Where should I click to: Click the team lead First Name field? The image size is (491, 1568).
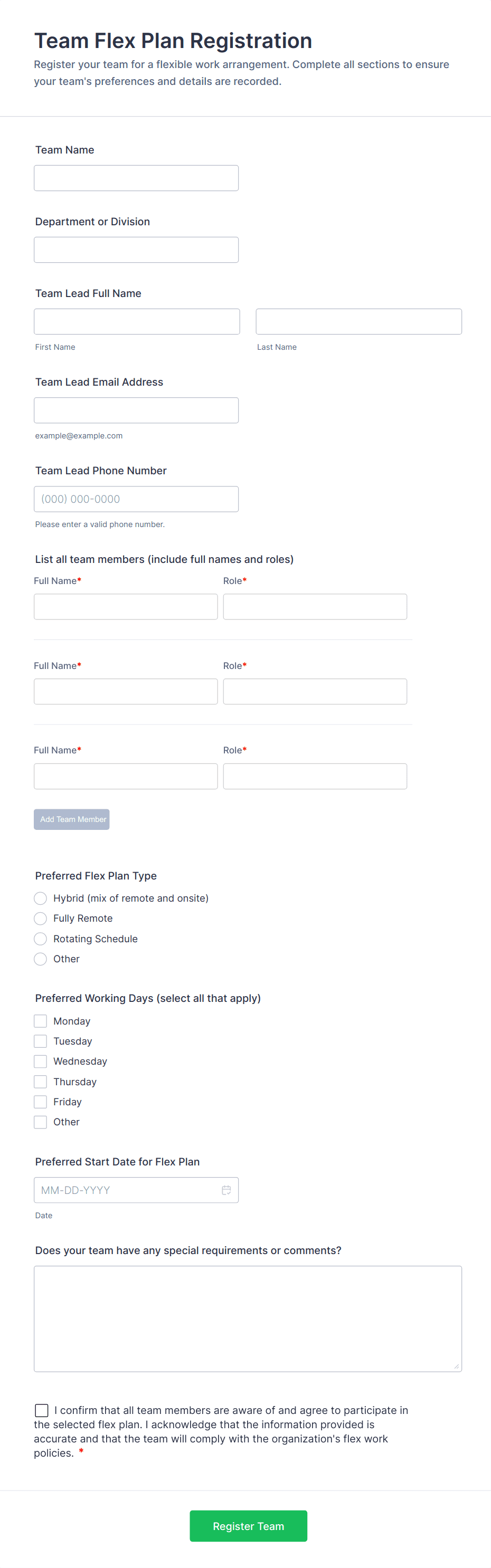click(136, 321)
